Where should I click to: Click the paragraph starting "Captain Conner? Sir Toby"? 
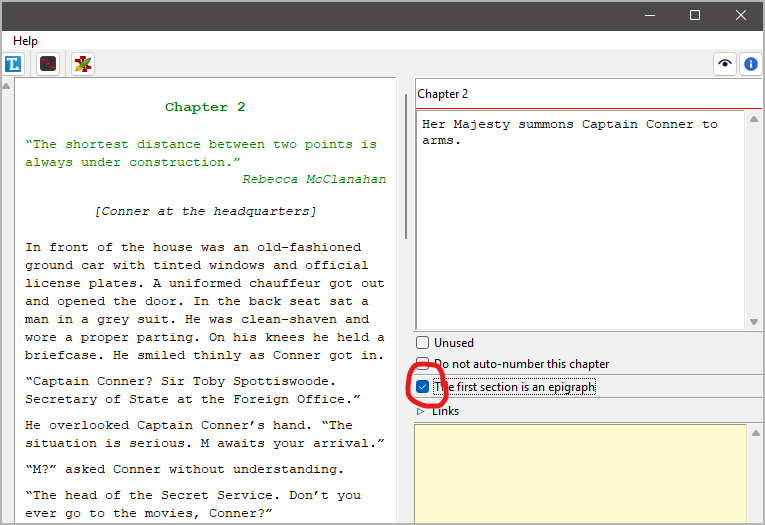(x=193, y=390)
